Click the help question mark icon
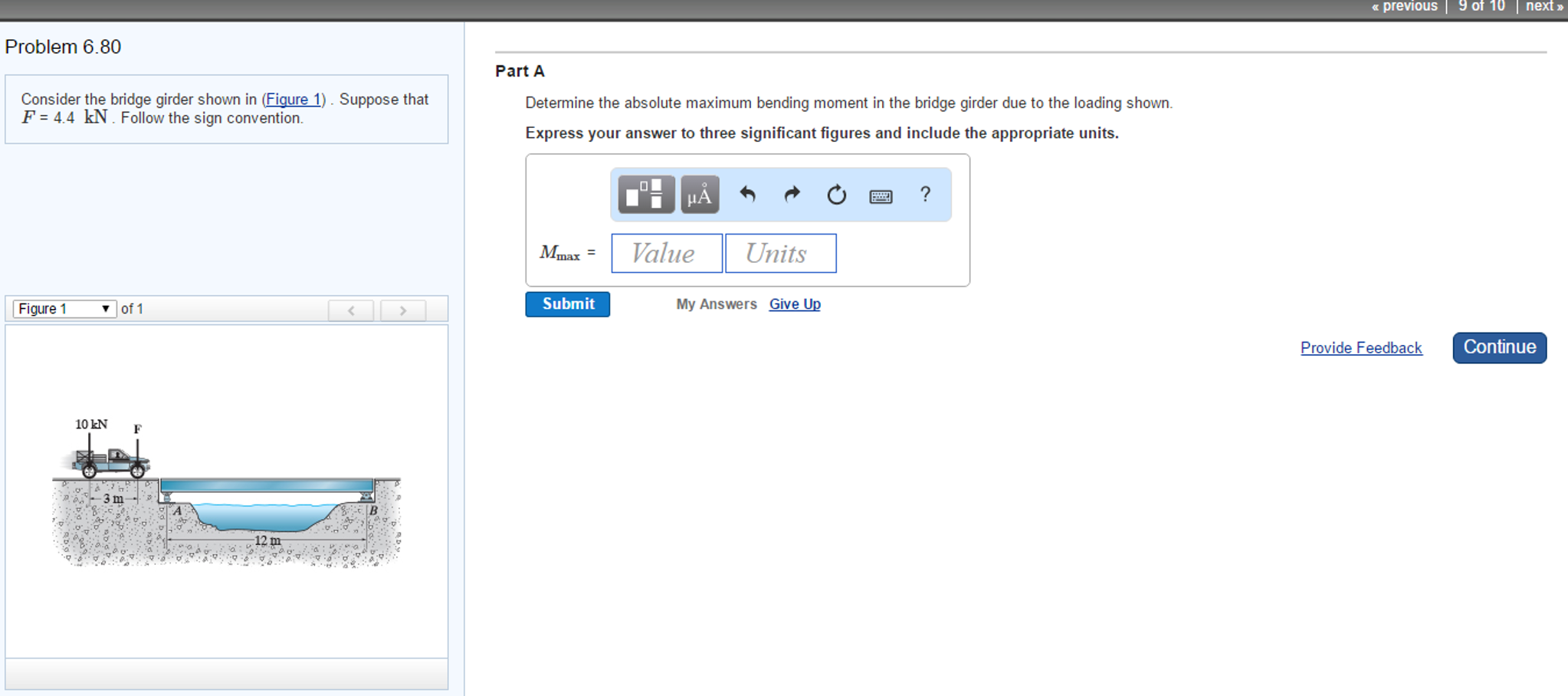Screen dimensions: 1568x696 coord(925,195)
